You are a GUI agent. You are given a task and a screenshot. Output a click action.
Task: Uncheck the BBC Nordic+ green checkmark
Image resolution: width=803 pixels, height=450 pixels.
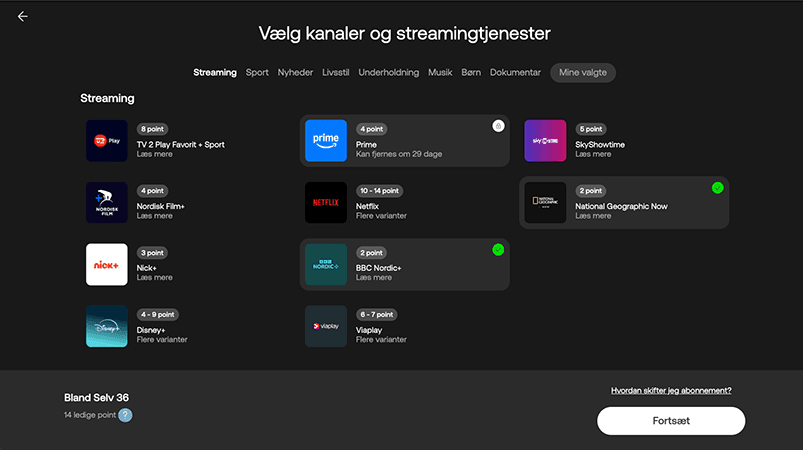point(498,249)
